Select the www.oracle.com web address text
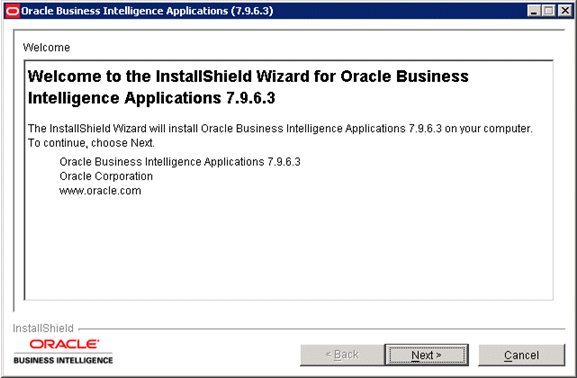Screen dimensions: 577x378 [100, 191]
